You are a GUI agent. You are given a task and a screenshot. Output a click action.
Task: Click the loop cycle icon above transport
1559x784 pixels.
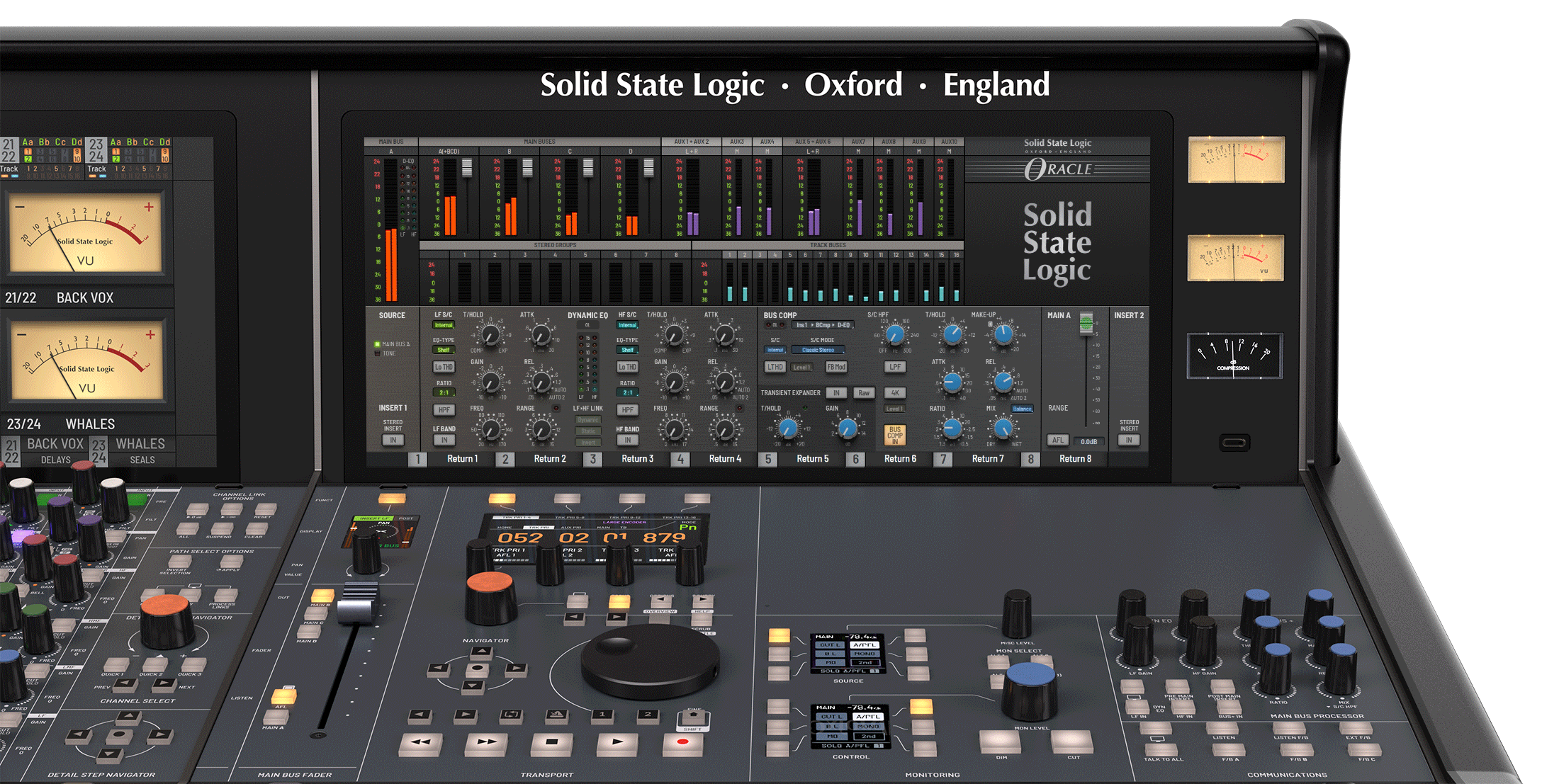pos(510,715)
